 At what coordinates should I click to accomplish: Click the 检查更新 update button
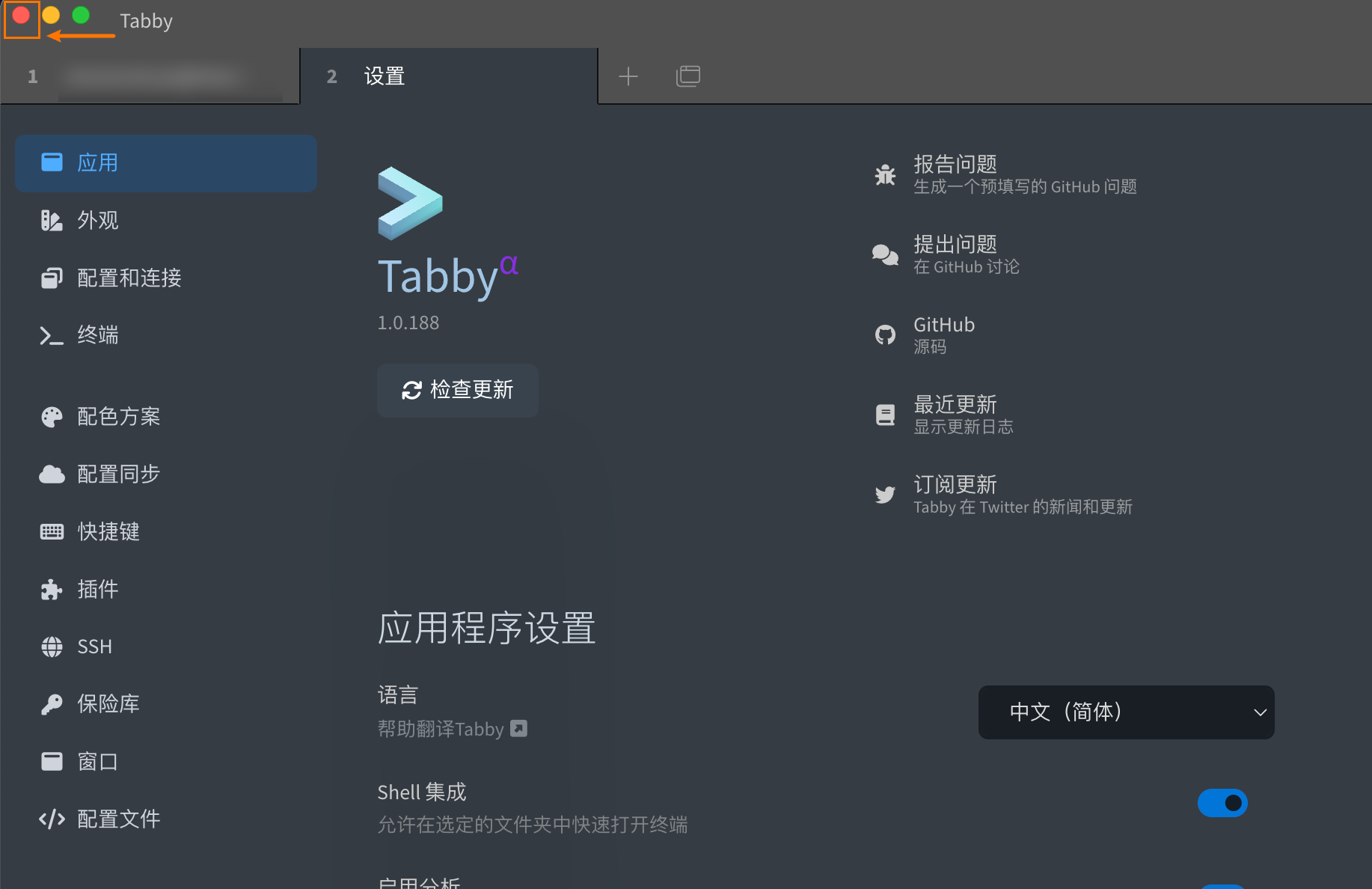(x=457, y=390)
